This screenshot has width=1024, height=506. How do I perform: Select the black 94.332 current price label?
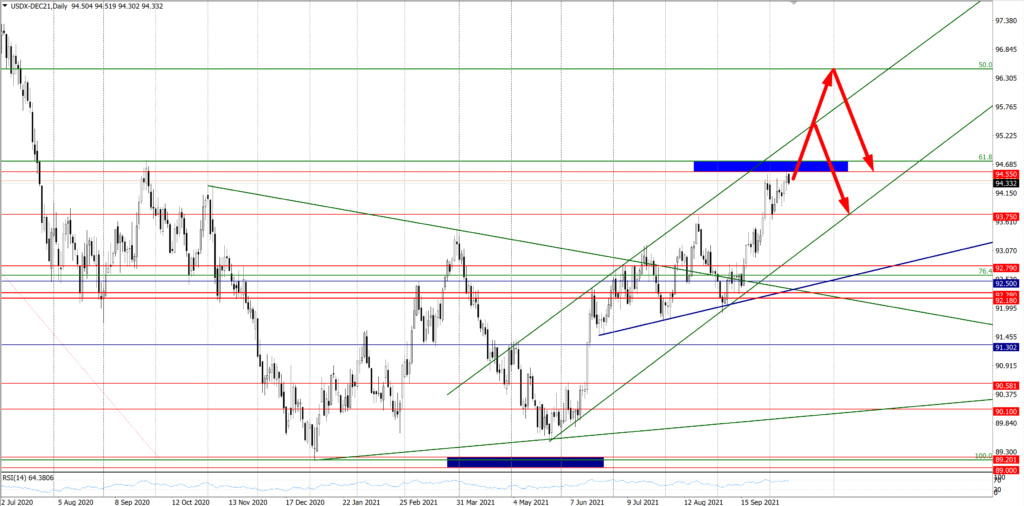[1006, 184]
